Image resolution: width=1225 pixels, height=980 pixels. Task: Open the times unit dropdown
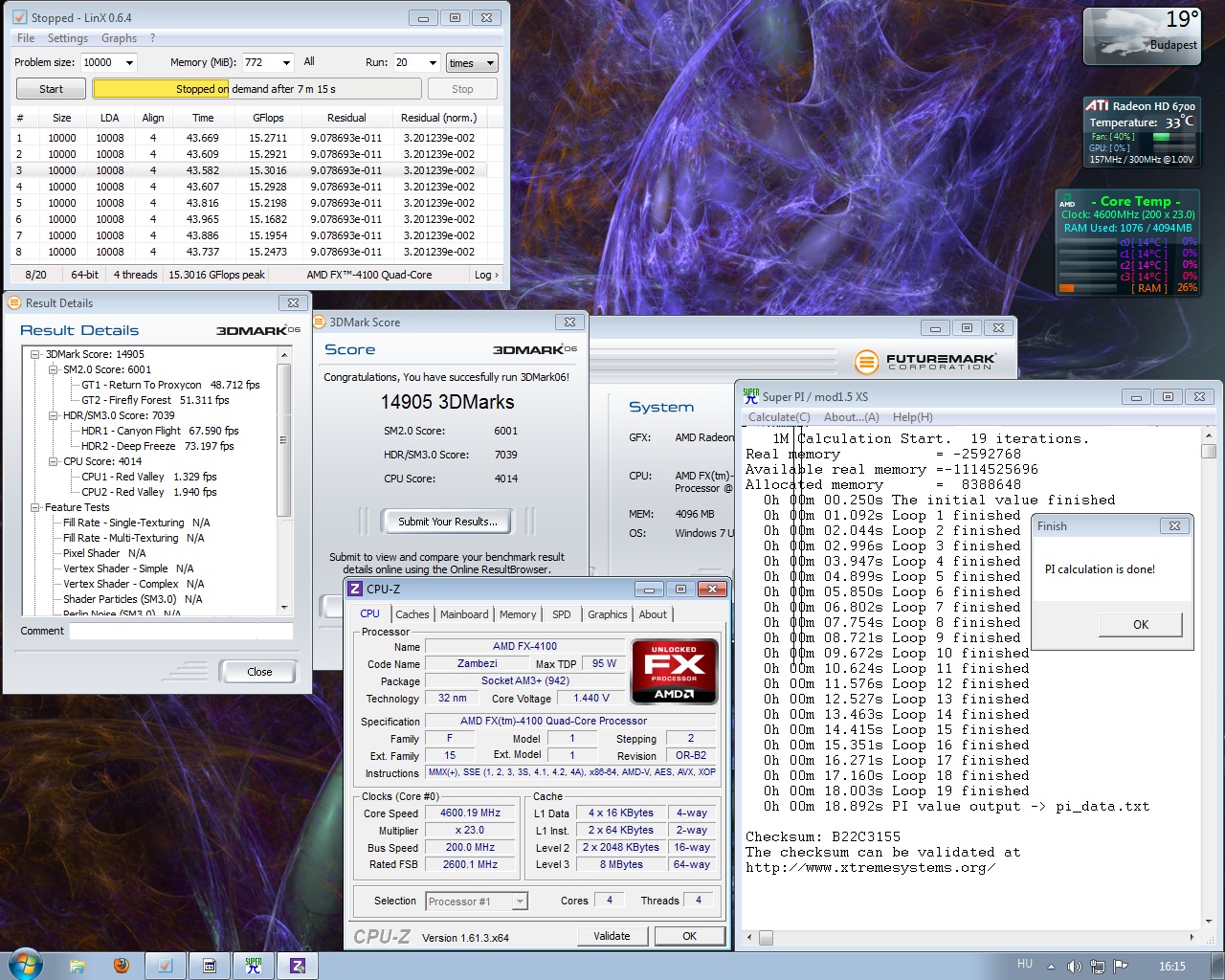point(490,63)
